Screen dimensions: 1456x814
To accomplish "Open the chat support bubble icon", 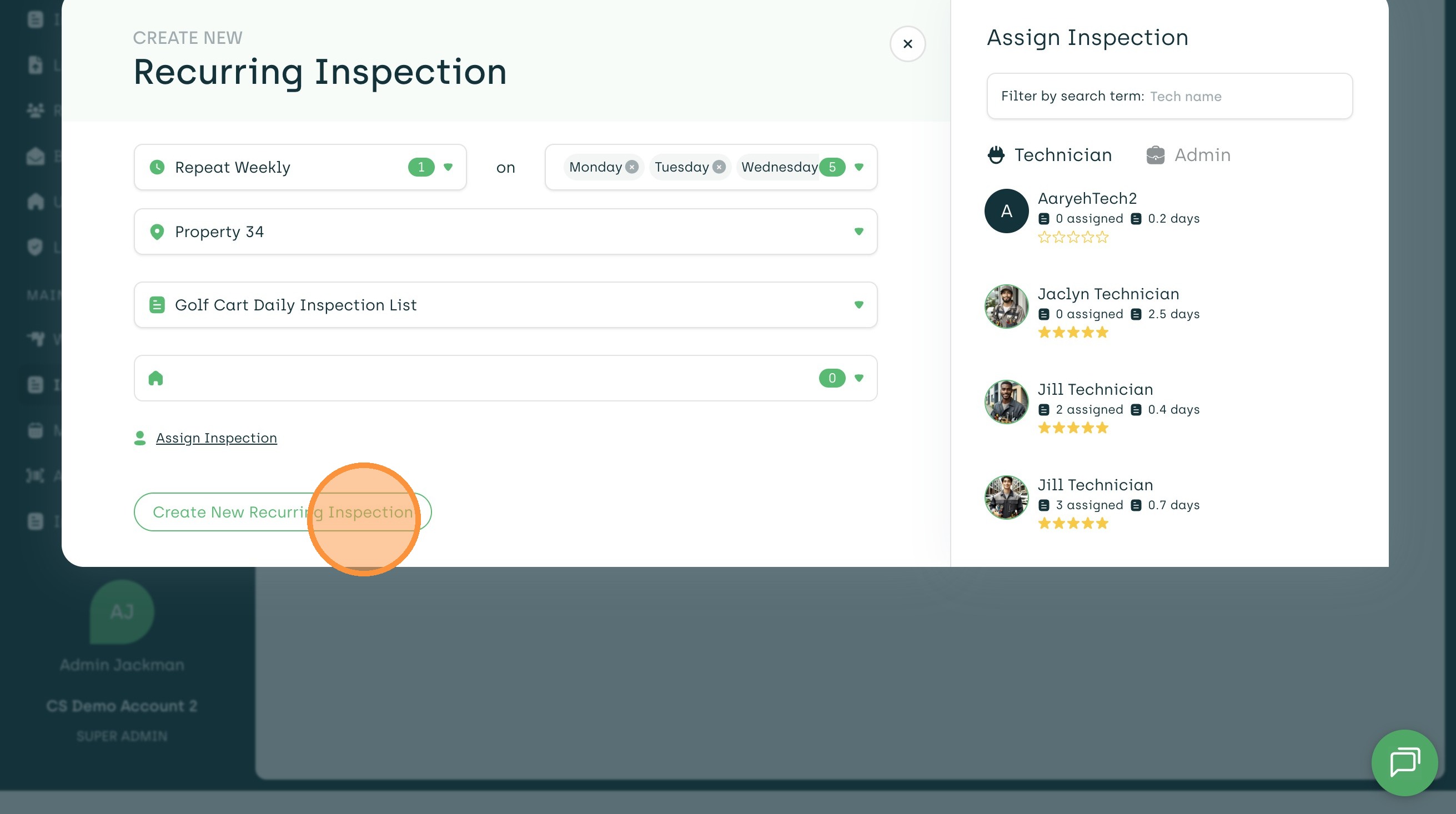I will pos(1404,762).
